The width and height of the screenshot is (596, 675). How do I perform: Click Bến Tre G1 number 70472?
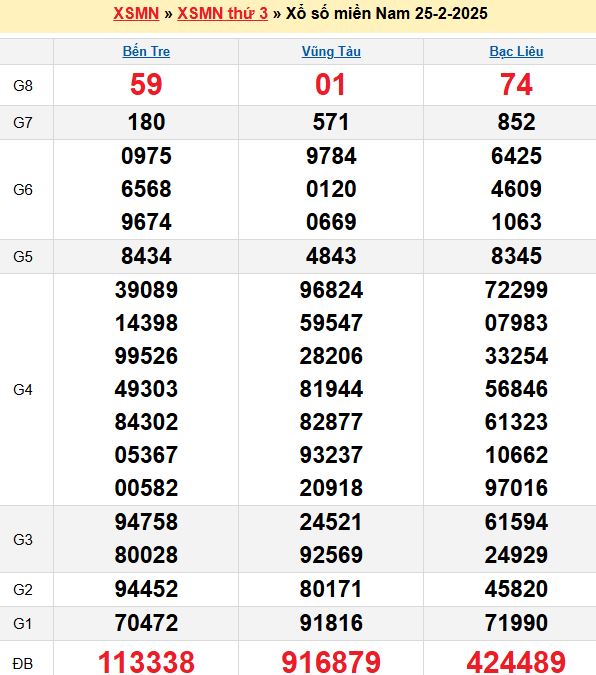coord(146,623)
